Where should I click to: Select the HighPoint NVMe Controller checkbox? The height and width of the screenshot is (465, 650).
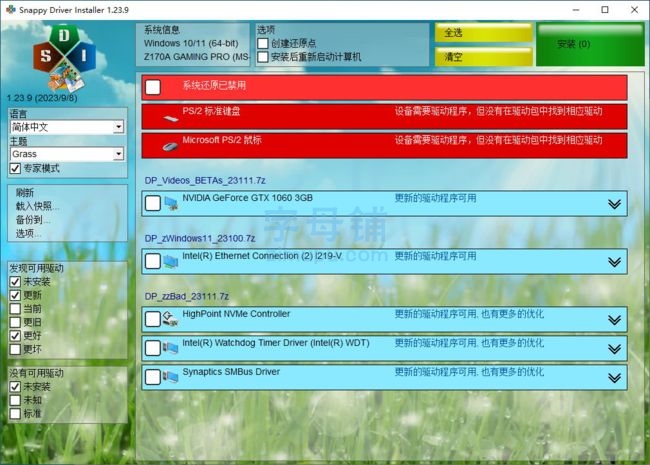[x=153, y=319]
